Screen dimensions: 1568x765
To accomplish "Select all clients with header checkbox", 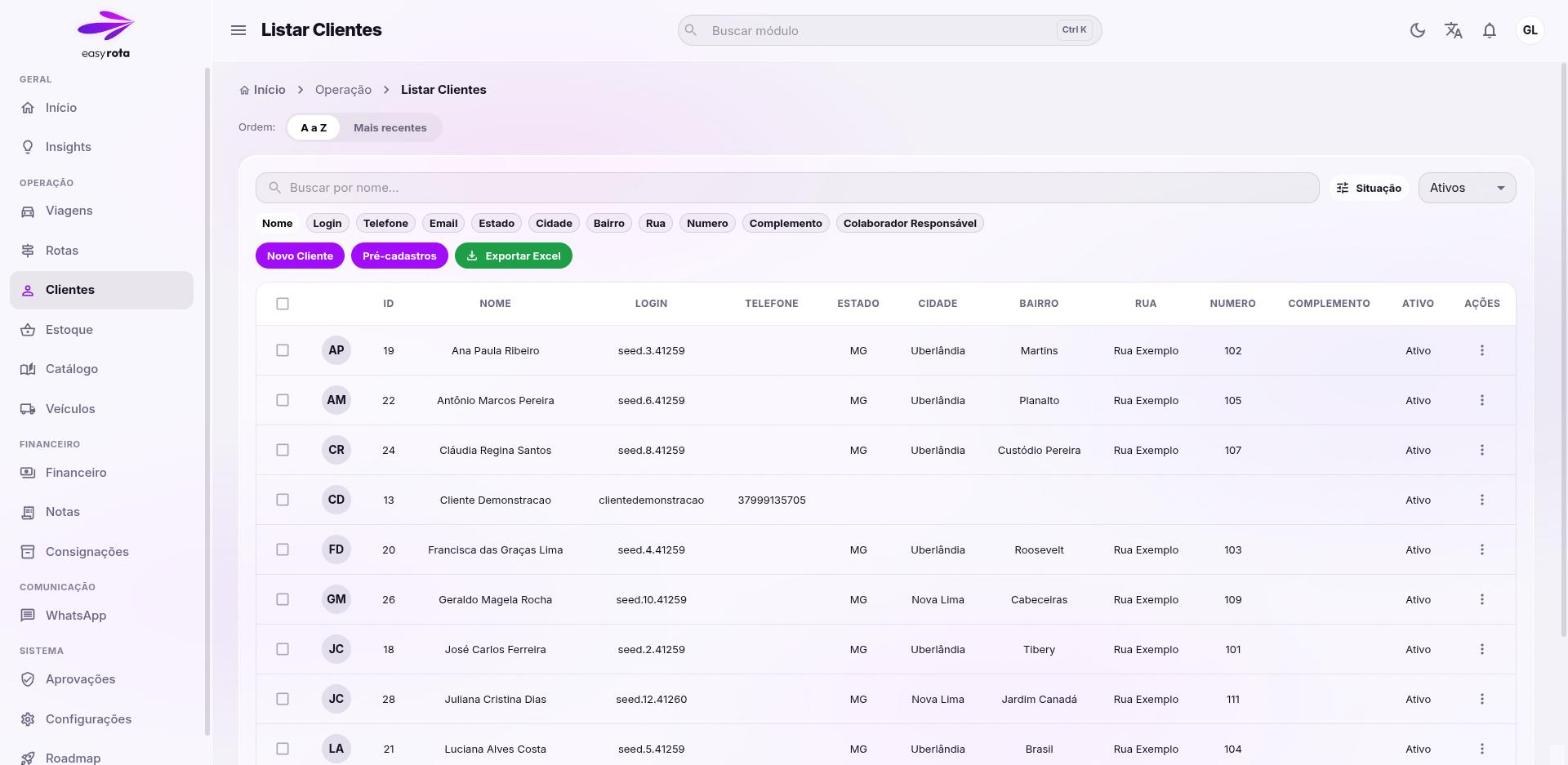I will 282,303.
